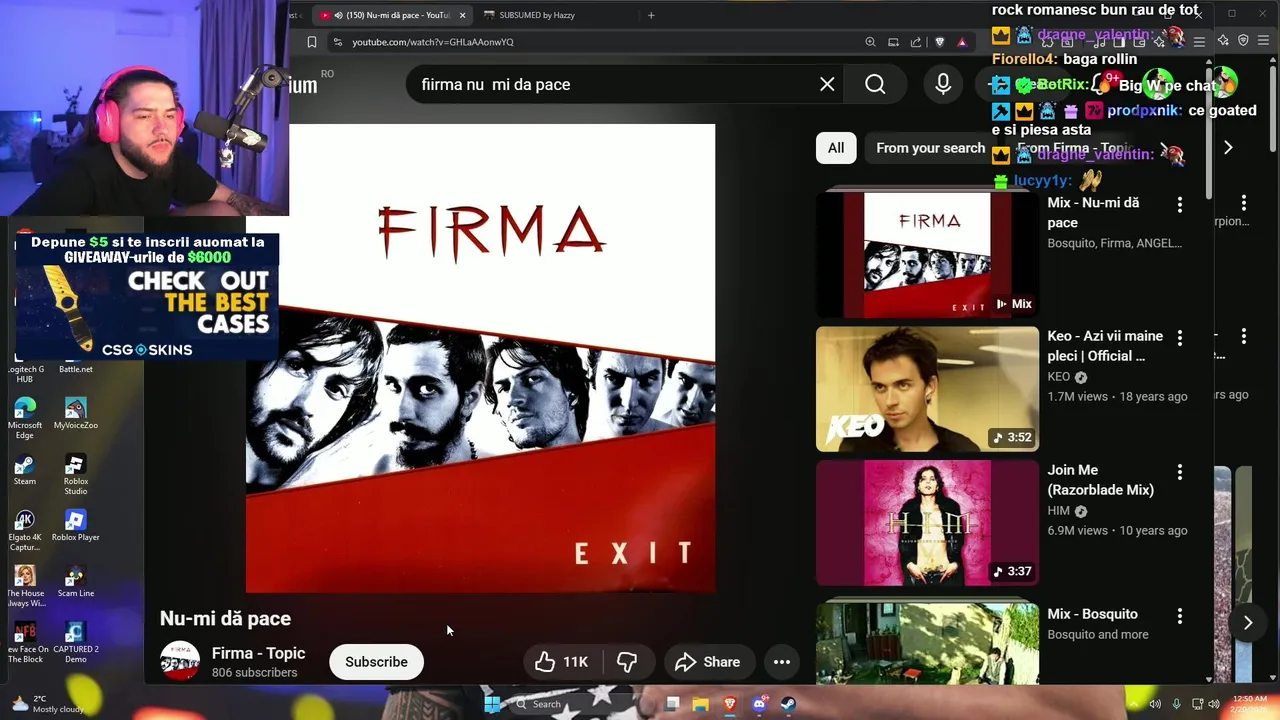
Task: Click the Keo - Azi vii maine pleci title
Action: click(1105, 346)
